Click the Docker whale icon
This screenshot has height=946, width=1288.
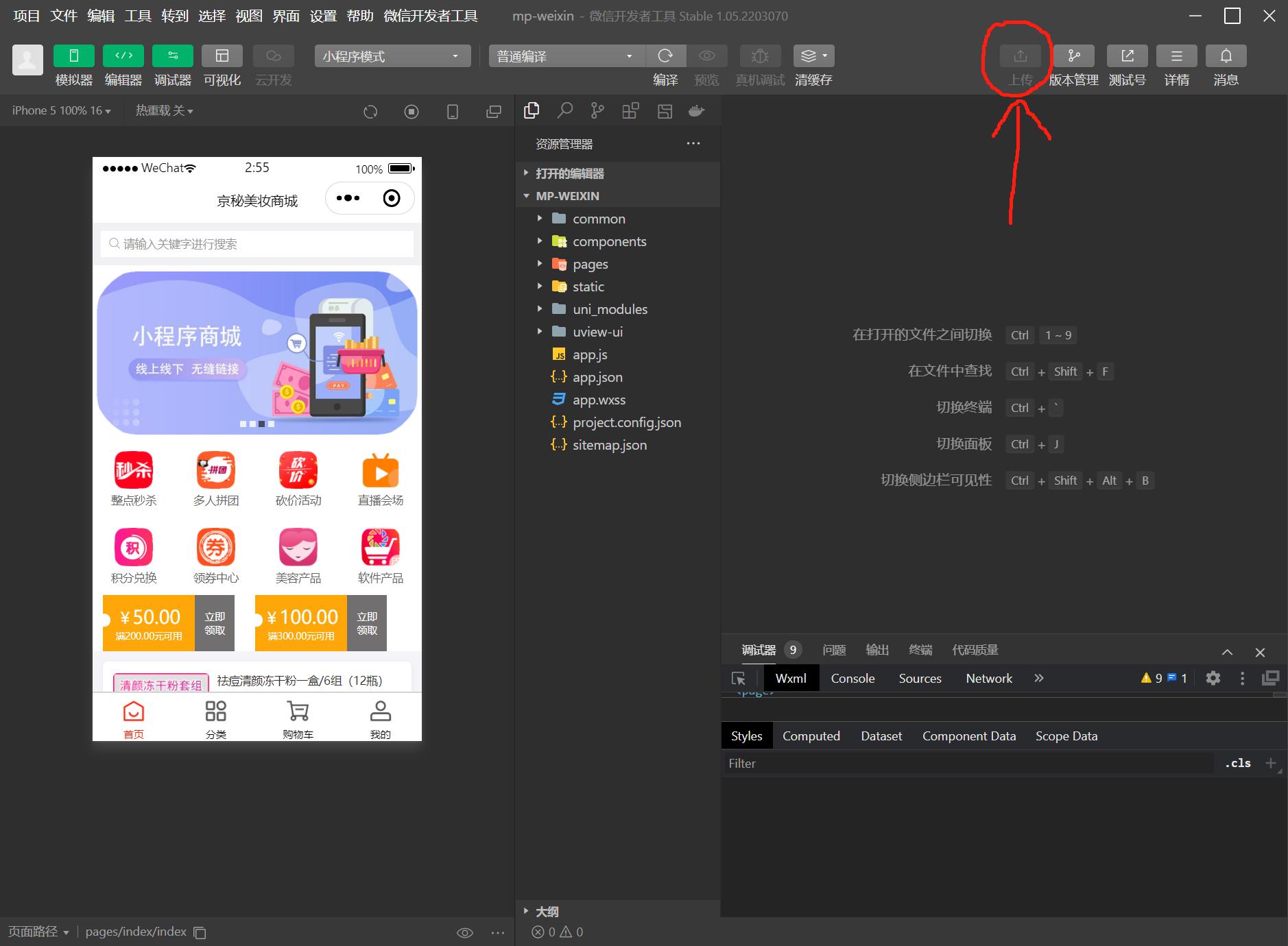[697, 110]
